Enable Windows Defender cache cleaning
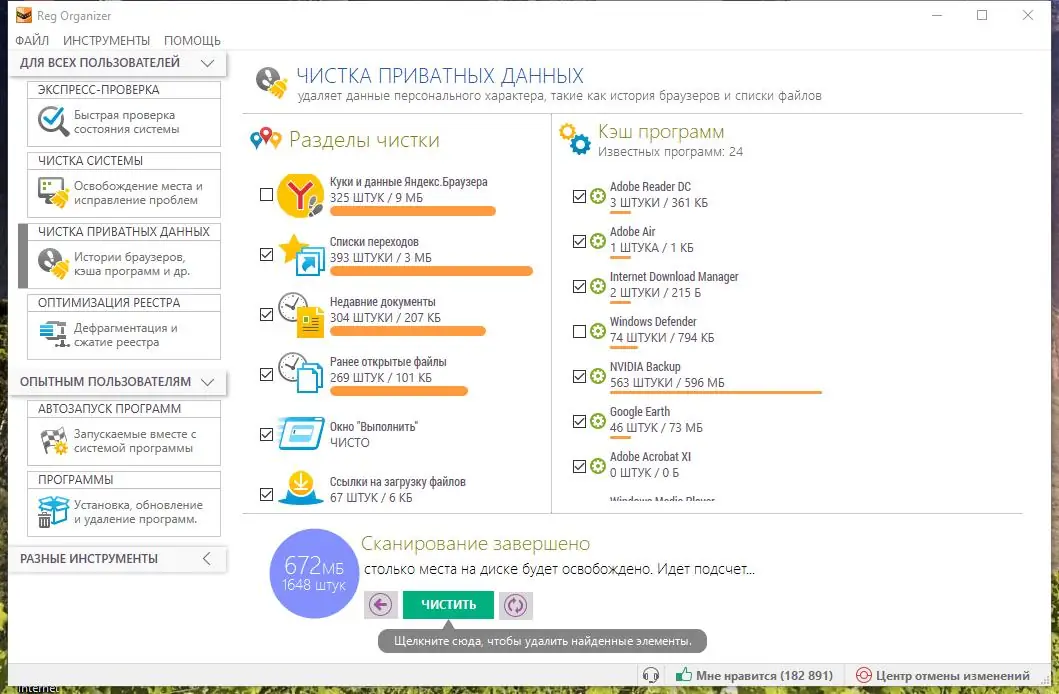The image size is (1059, 694). point(578,331)
